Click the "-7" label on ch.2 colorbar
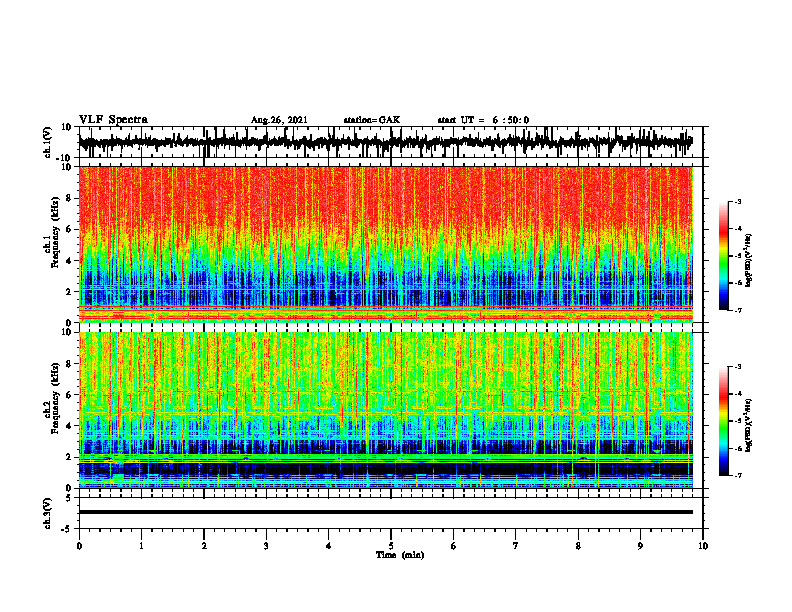This screenshot has height=612, width=792. click(x=737, y=475)
